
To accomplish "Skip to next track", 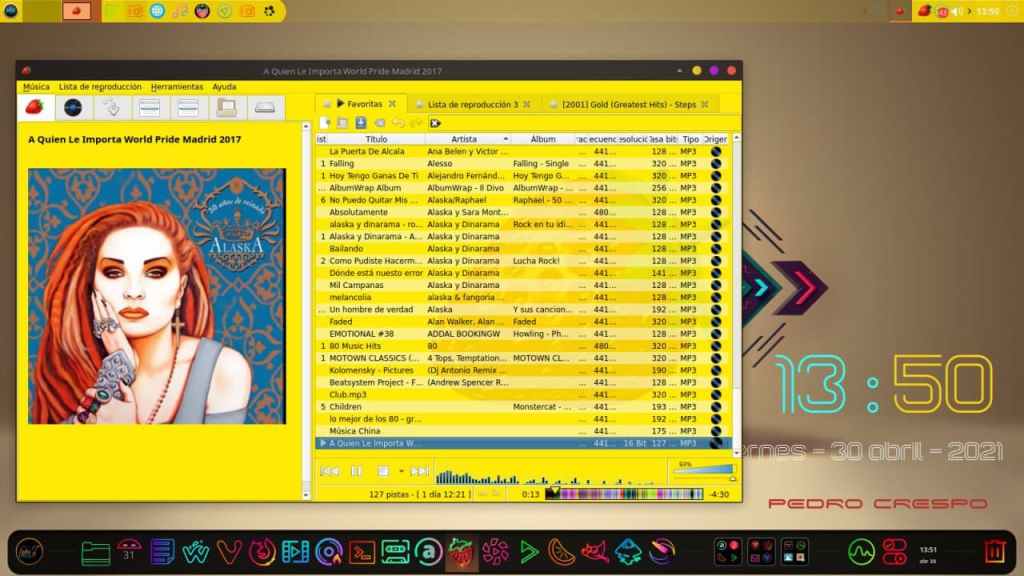I will [x=420, y=471].
